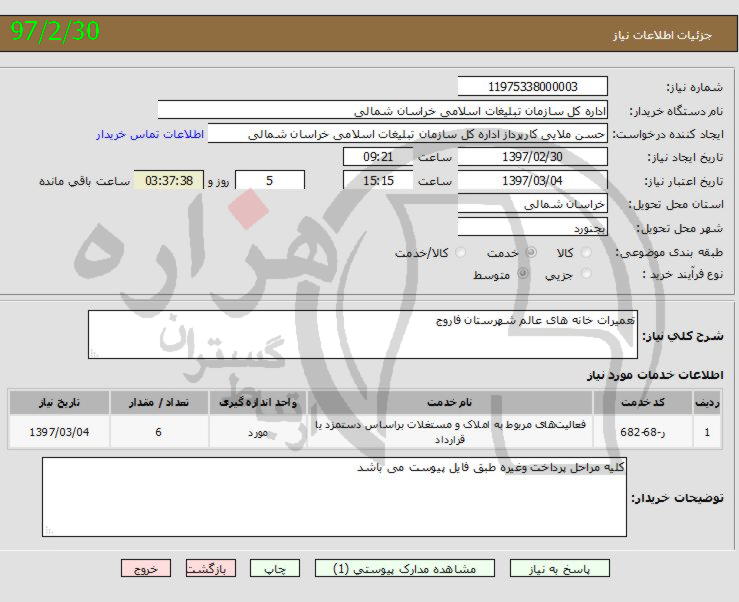Click the پاسخ به نیاز button
This screenshot has width=739, height=602.
click(559, 569)
